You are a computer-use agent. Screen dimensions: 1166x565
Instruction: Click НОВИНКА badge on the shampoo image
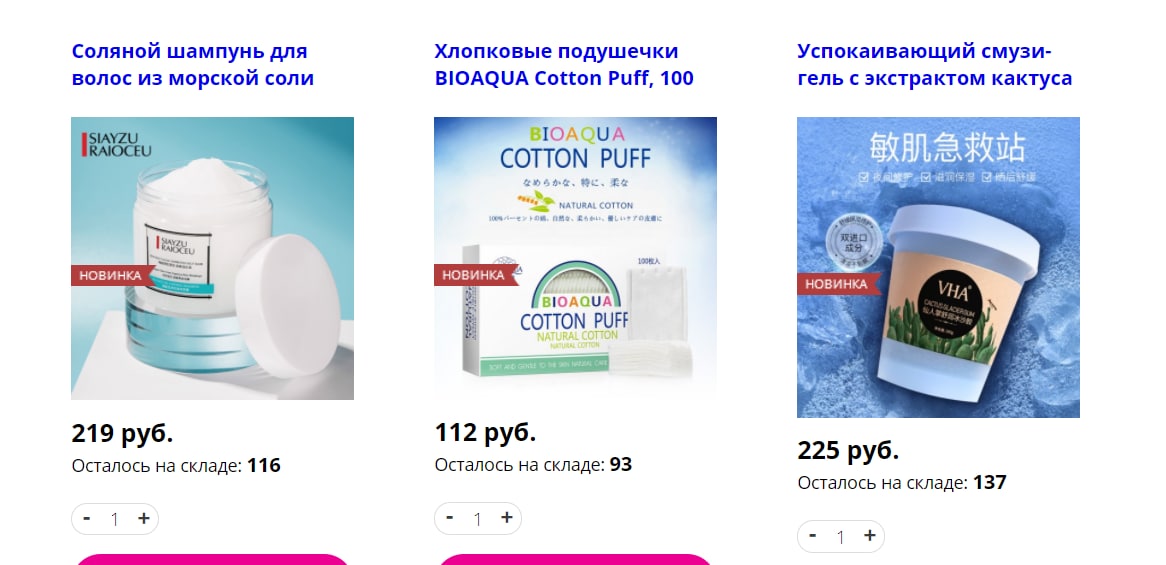[x=111, y=275]
